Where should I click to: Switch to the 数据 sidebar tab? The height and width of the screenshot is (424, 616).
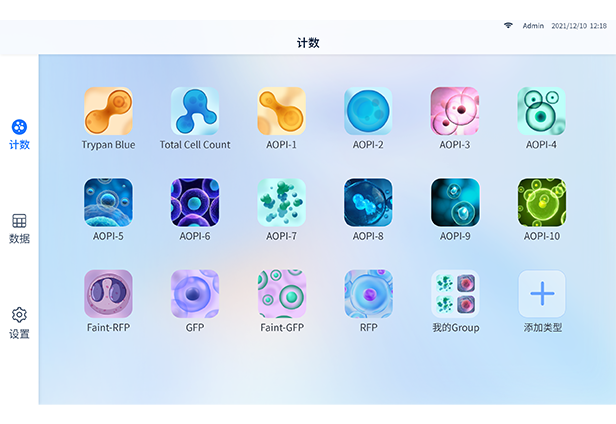(19, 228)
